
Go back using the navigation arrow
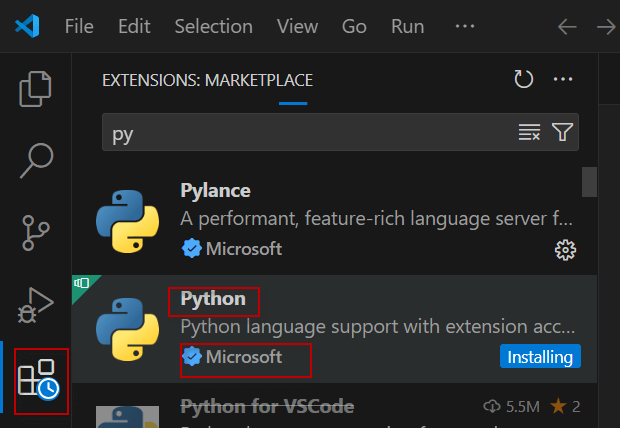click(x=567, y=26)
